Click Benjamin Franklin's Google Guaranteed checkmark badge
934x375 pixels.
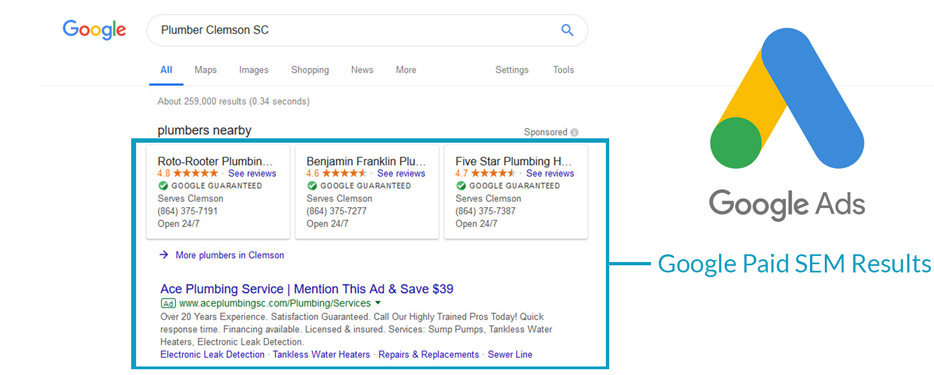[x=311, y=186]
